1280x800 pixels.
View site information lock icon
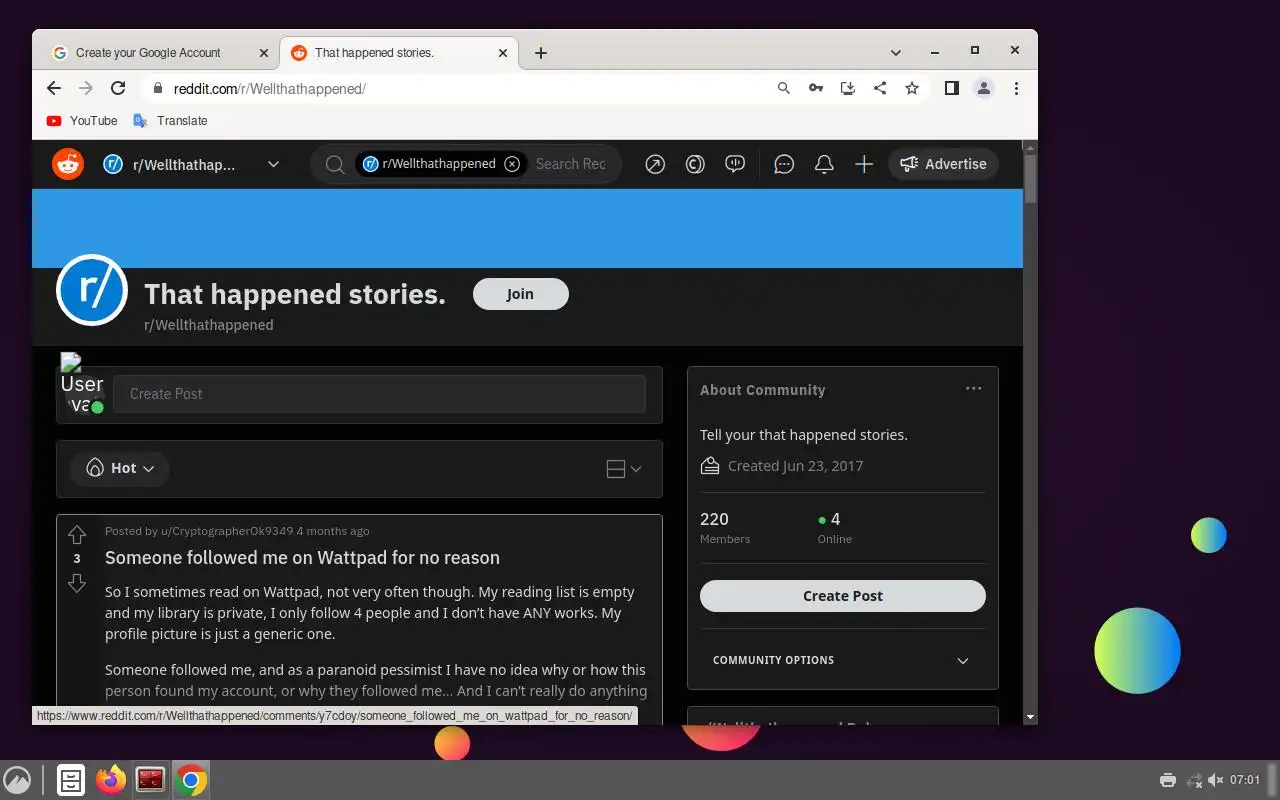click(x=157, y=88)
